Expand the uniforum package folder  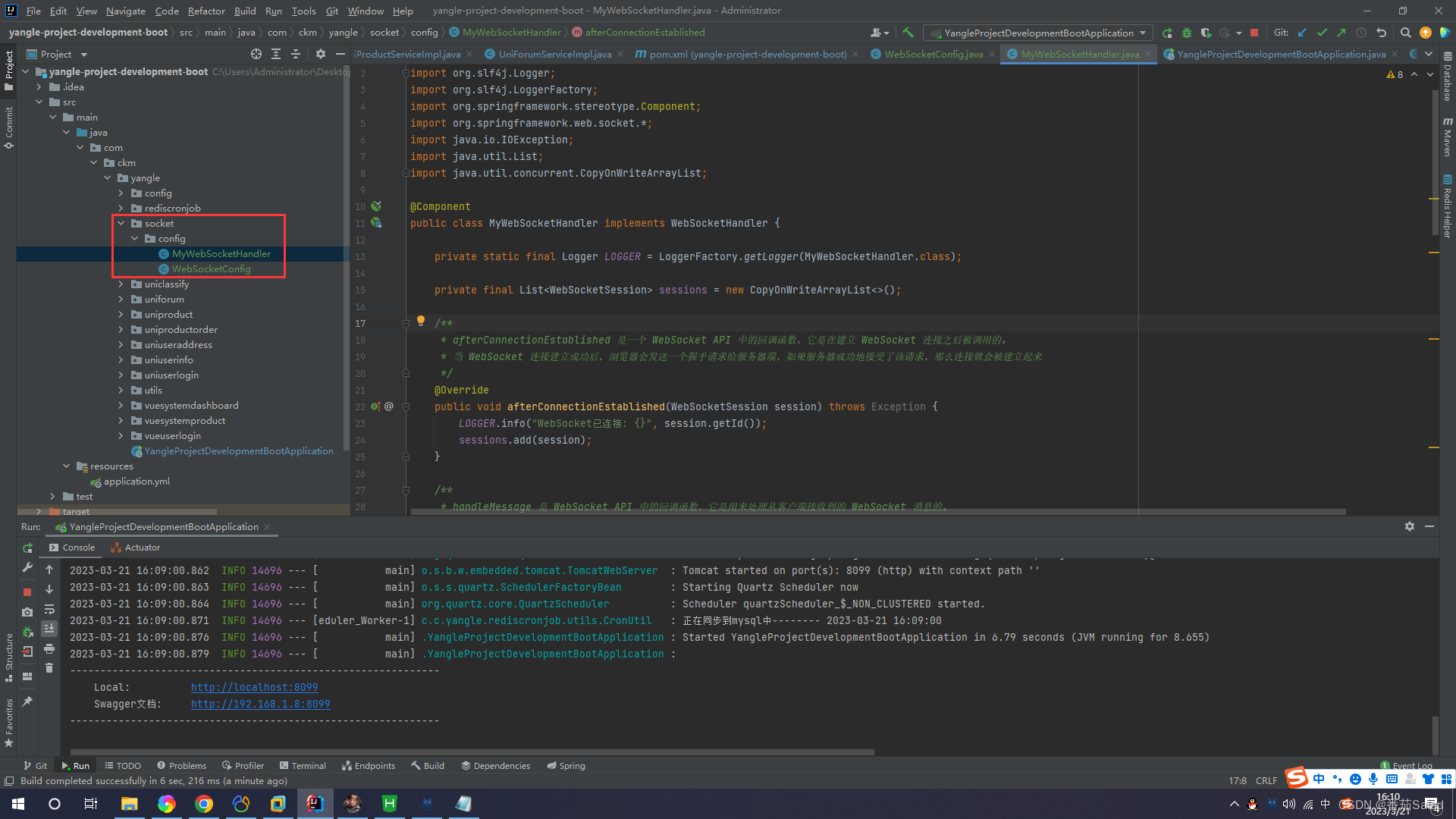(121, 300)
